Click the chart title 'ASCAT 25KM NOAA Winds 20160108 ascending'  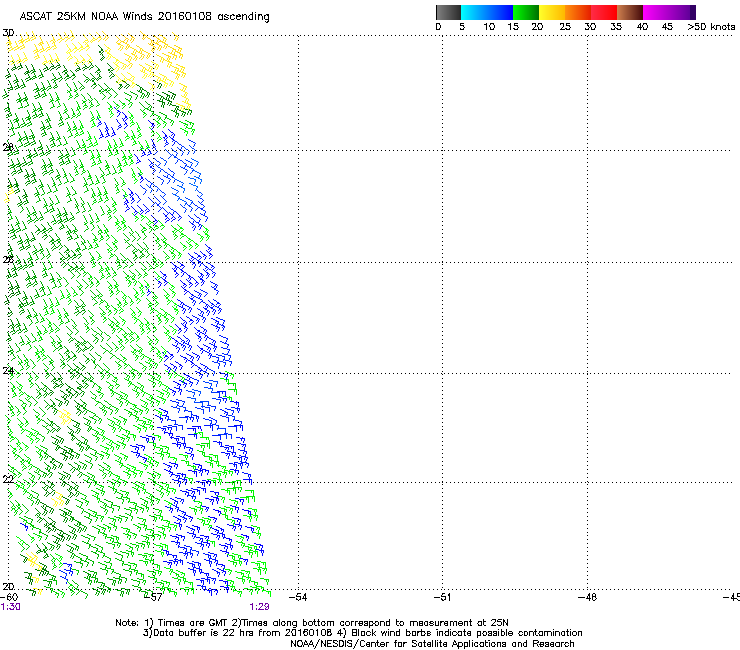pos(144,17)
